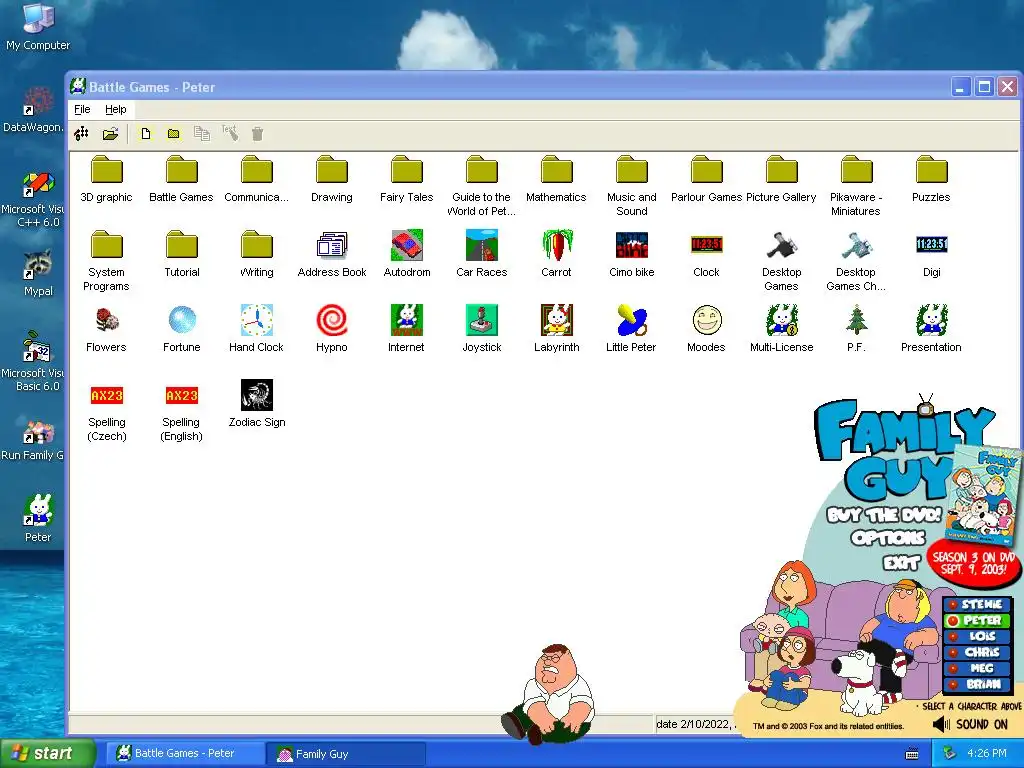Select the Joystick program icon
Screen dimensions: 1024x768
tap(482, 320)
